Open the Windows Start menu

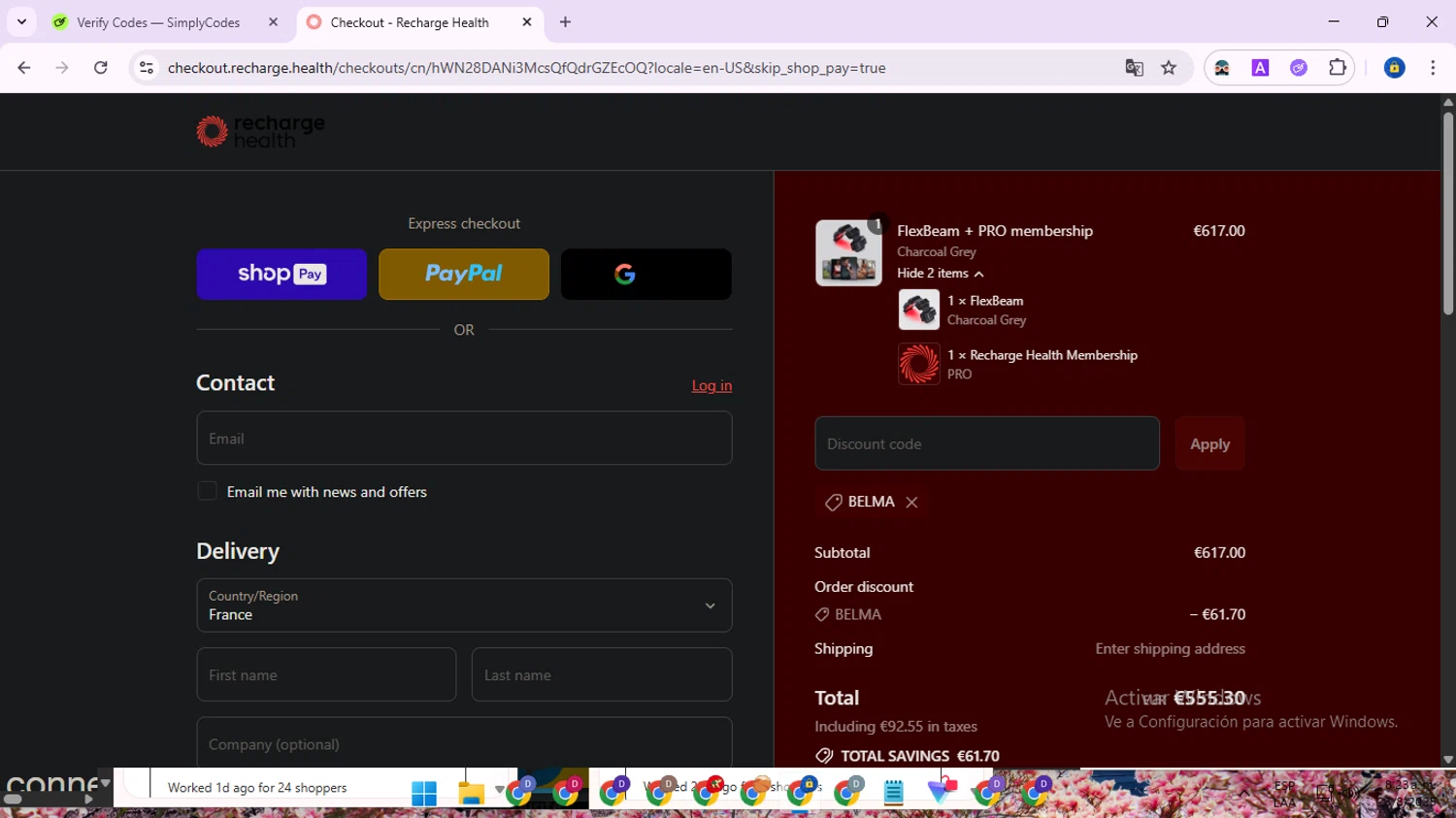click(424, 793)
